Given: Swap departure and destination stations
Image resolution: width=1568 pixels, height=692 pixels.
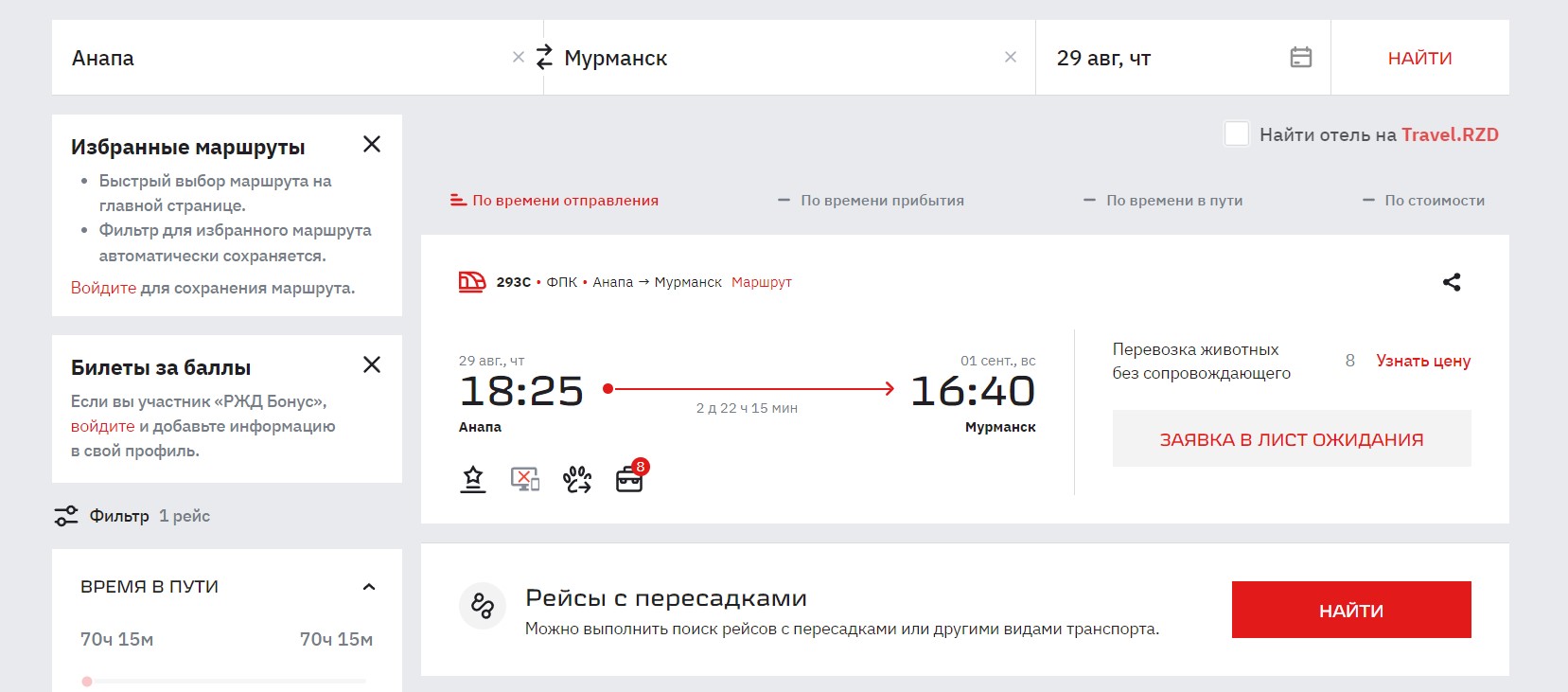Looking at the screenshot, I should [x=544, y=57].
